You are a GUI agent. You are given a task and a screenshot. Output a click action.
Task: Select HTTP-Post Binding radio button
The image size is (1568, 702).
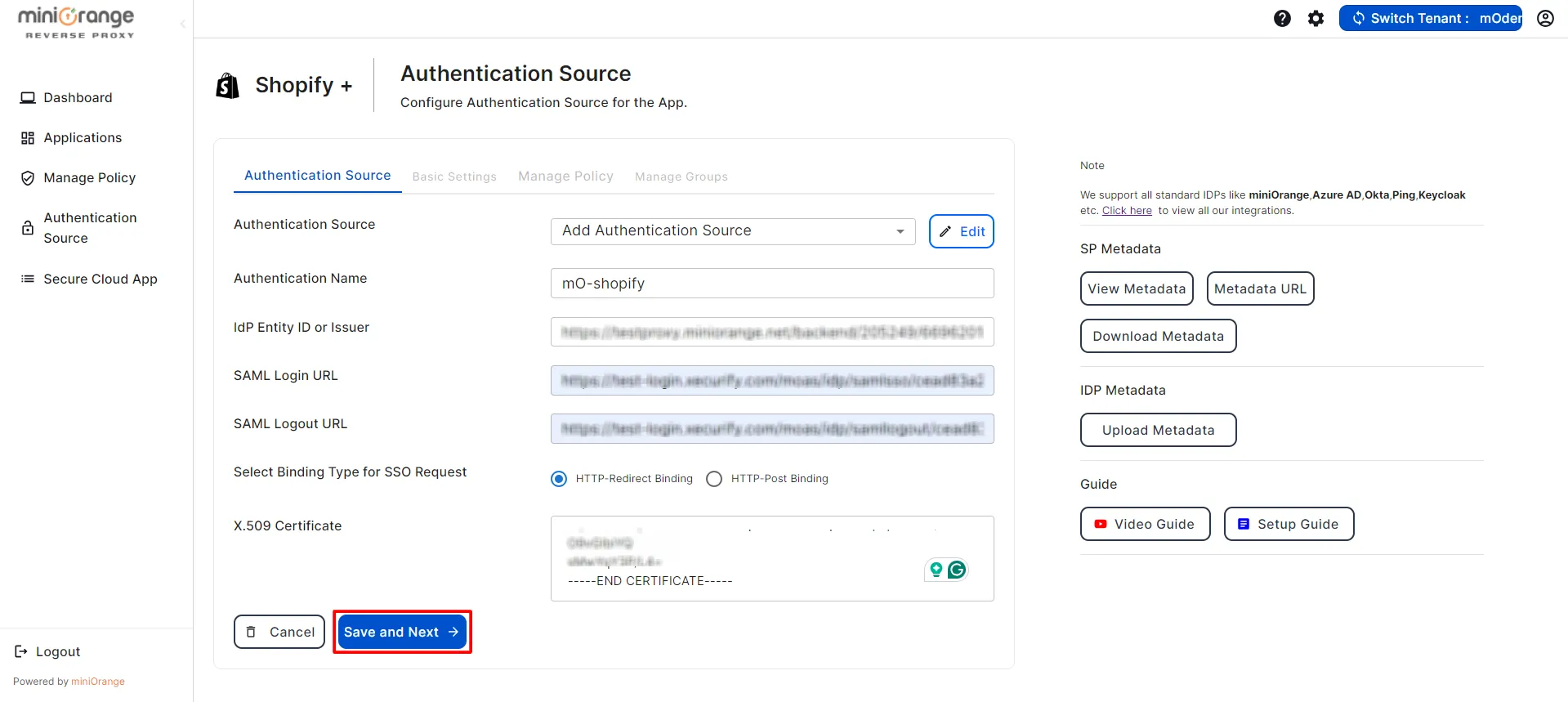coord(714,479)
